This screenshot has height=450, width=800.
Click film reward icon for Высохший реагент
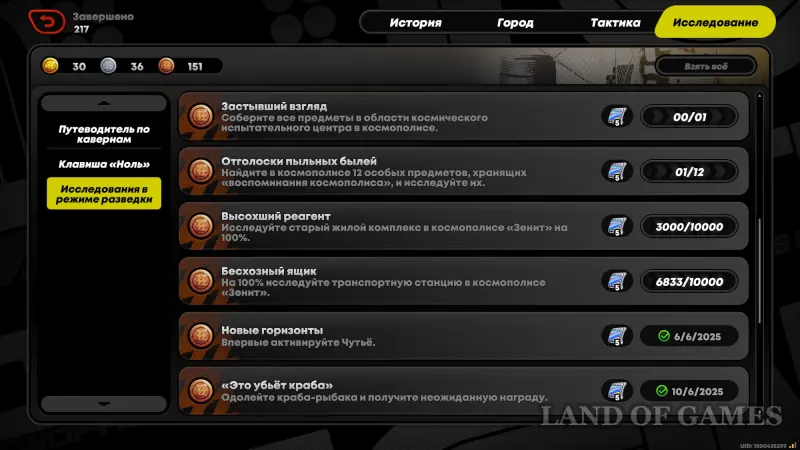coord(617,227)
